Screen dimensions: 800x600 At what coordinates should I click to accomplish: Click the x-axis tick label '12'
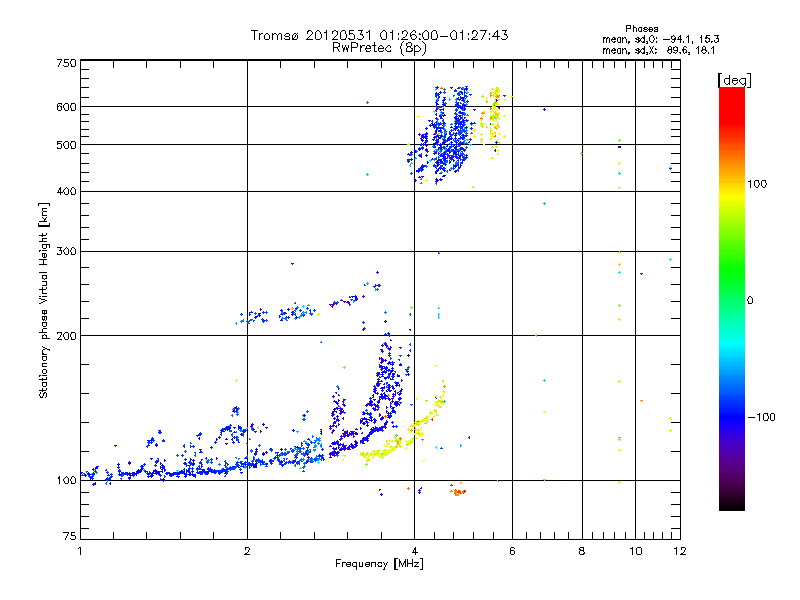click(x=680, y=551)
